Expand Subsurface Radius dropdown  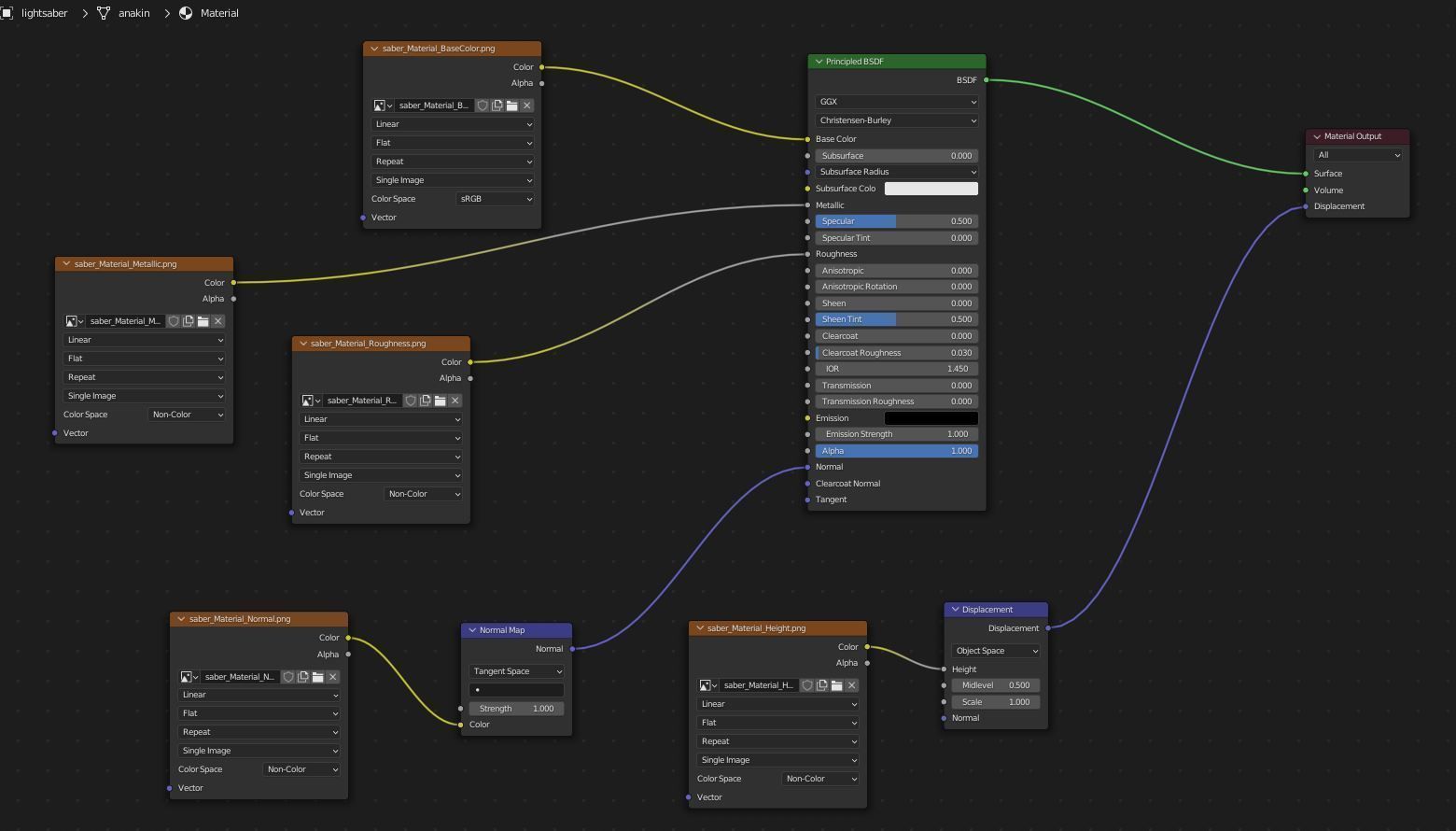click(x=897, y=172)
